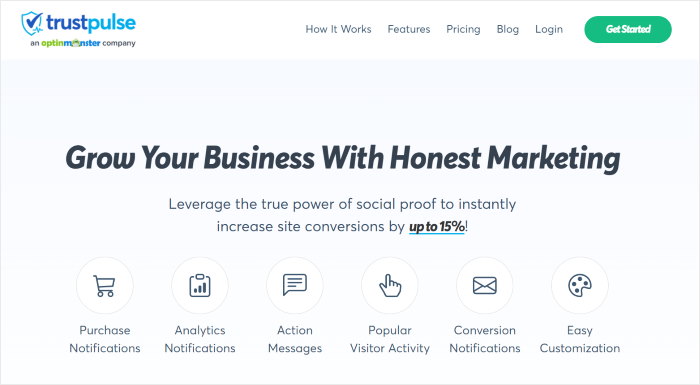Image resolution: width=700 pixels, height=385 pixels.
Task: Click the trustpulse wordmark text
Action: coord(91,22)
